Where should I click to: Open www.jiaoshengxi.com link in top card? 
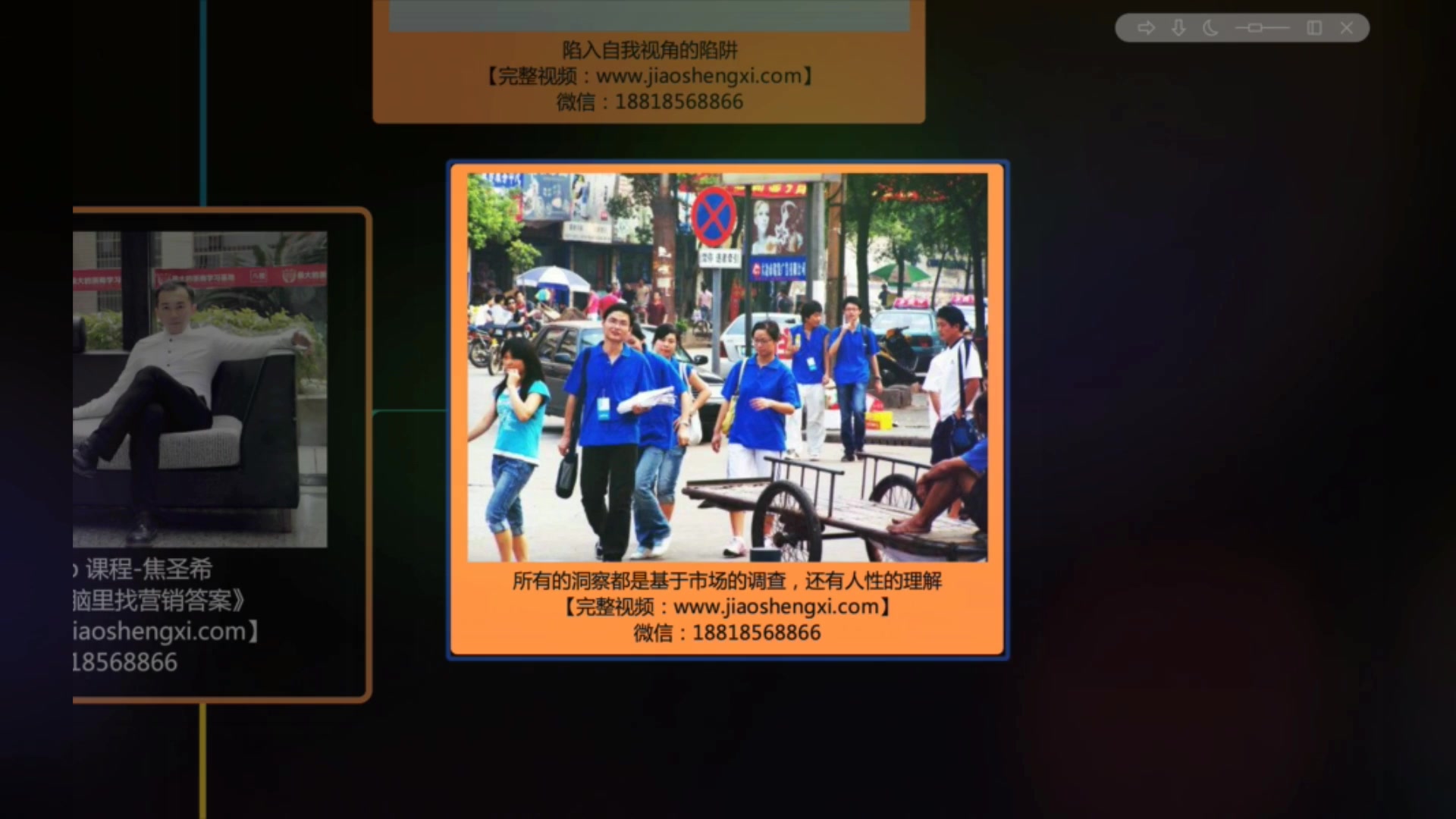[x=698, y=76]
